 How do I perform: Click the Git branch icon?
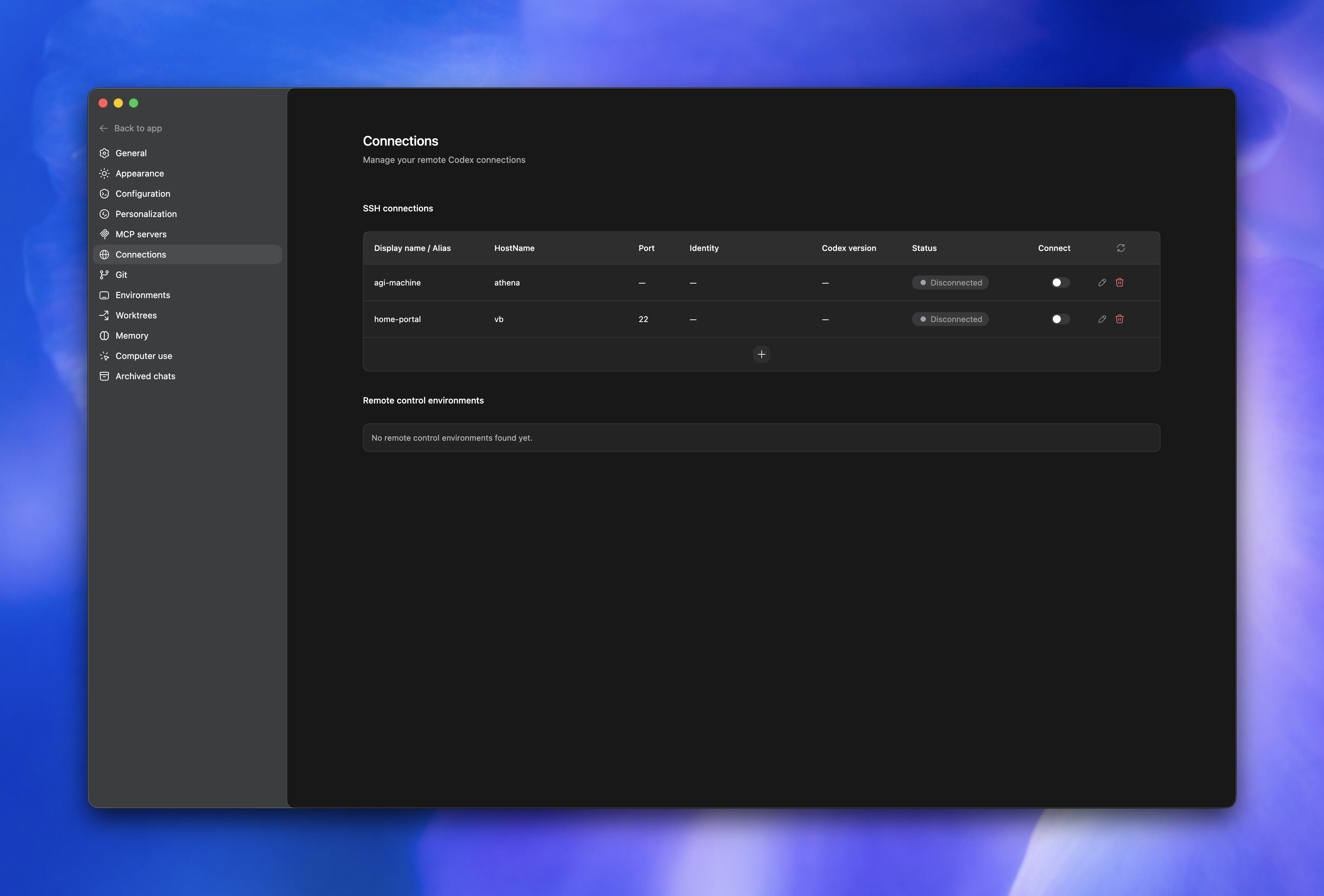tap(104, 275)
